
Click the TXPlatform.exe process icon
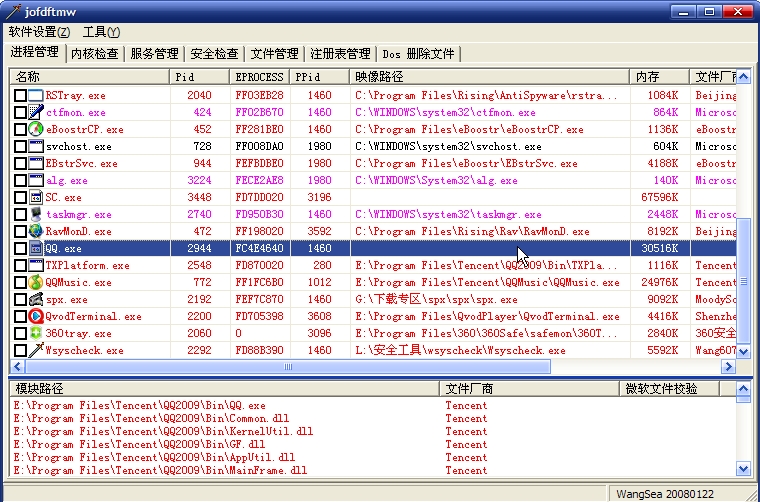(36, 265)
